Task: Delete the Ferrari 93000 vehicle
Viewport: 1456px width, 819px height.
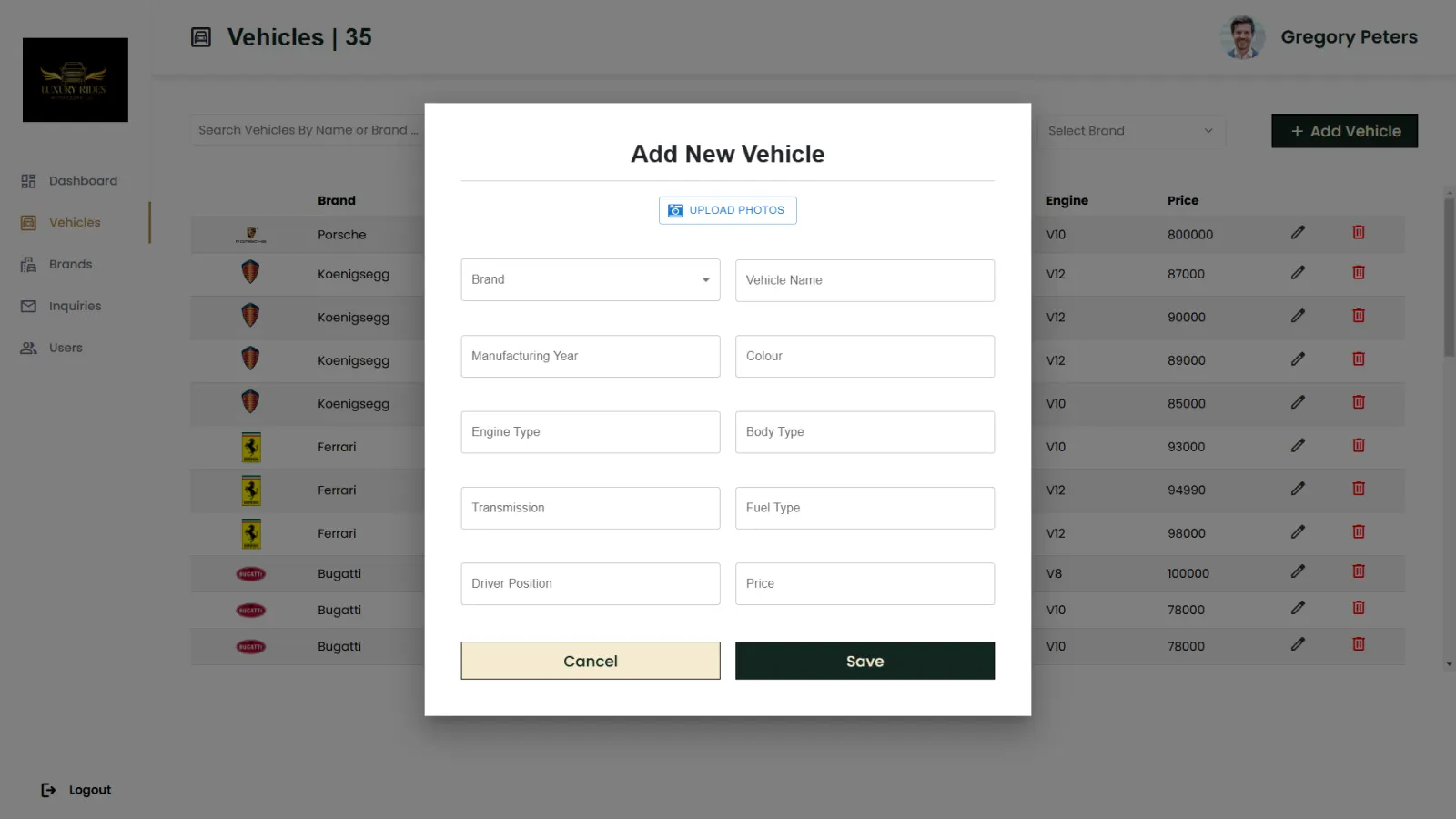Action: [1359, 445]
